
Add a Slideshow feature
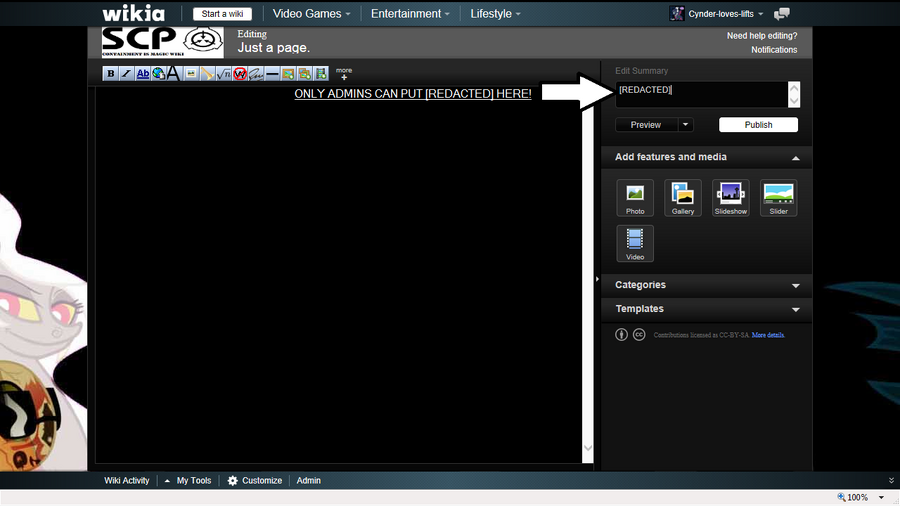click(x=731, y=198)
